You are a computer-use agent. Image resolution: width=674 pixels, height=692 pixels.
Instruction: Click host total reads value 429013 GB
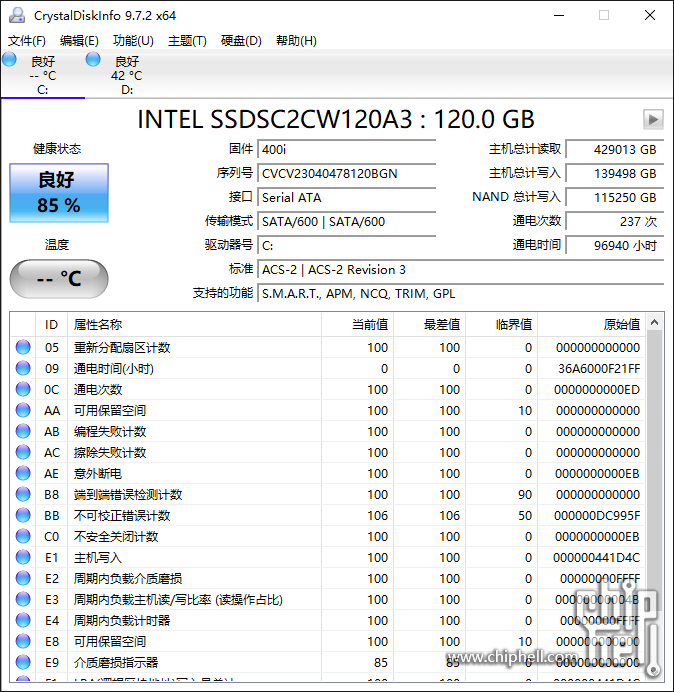coord(615,150)
